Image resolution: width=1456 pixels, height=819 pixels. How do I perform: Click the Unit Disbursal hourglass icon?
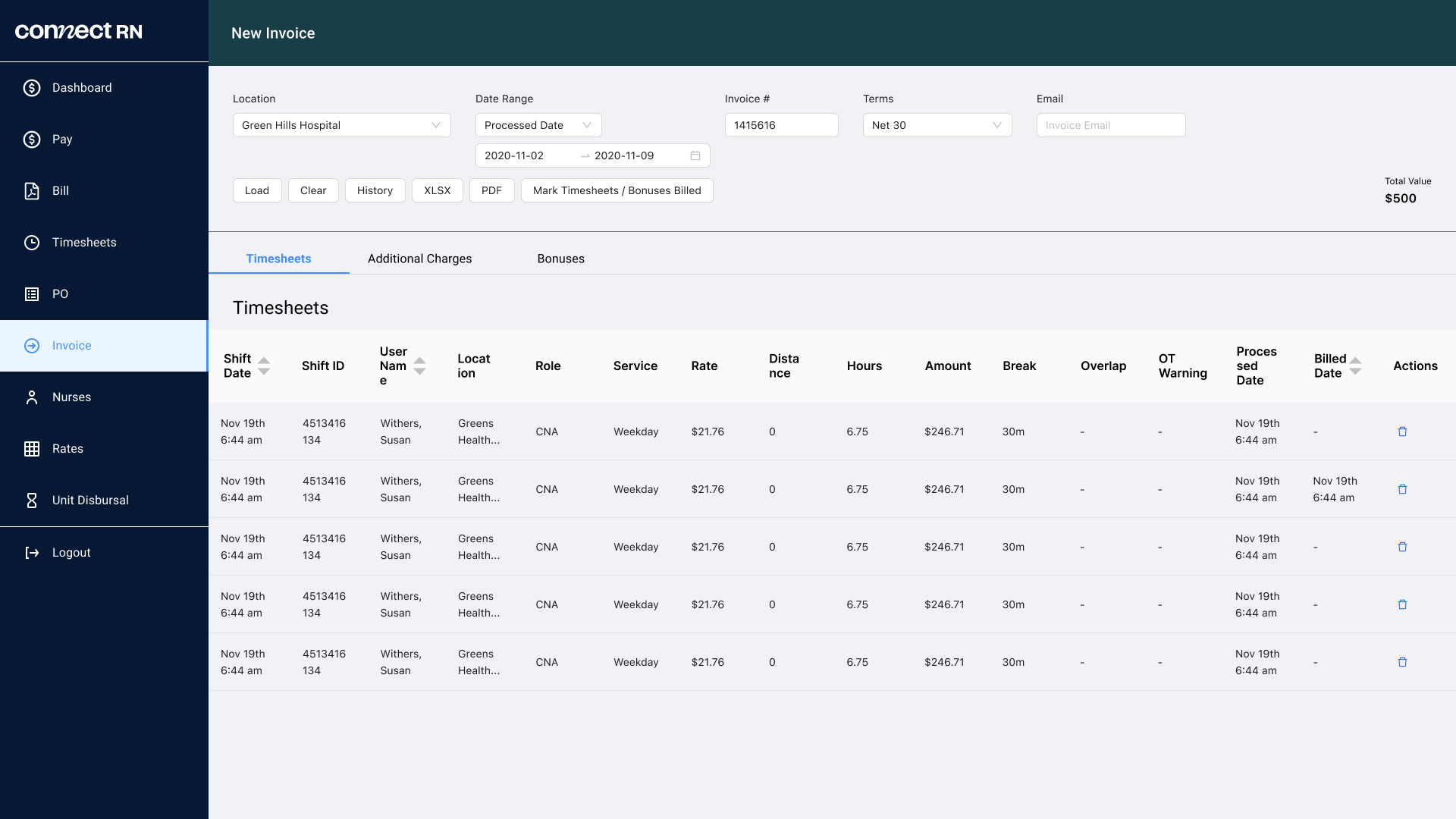(x=32, y=500)
